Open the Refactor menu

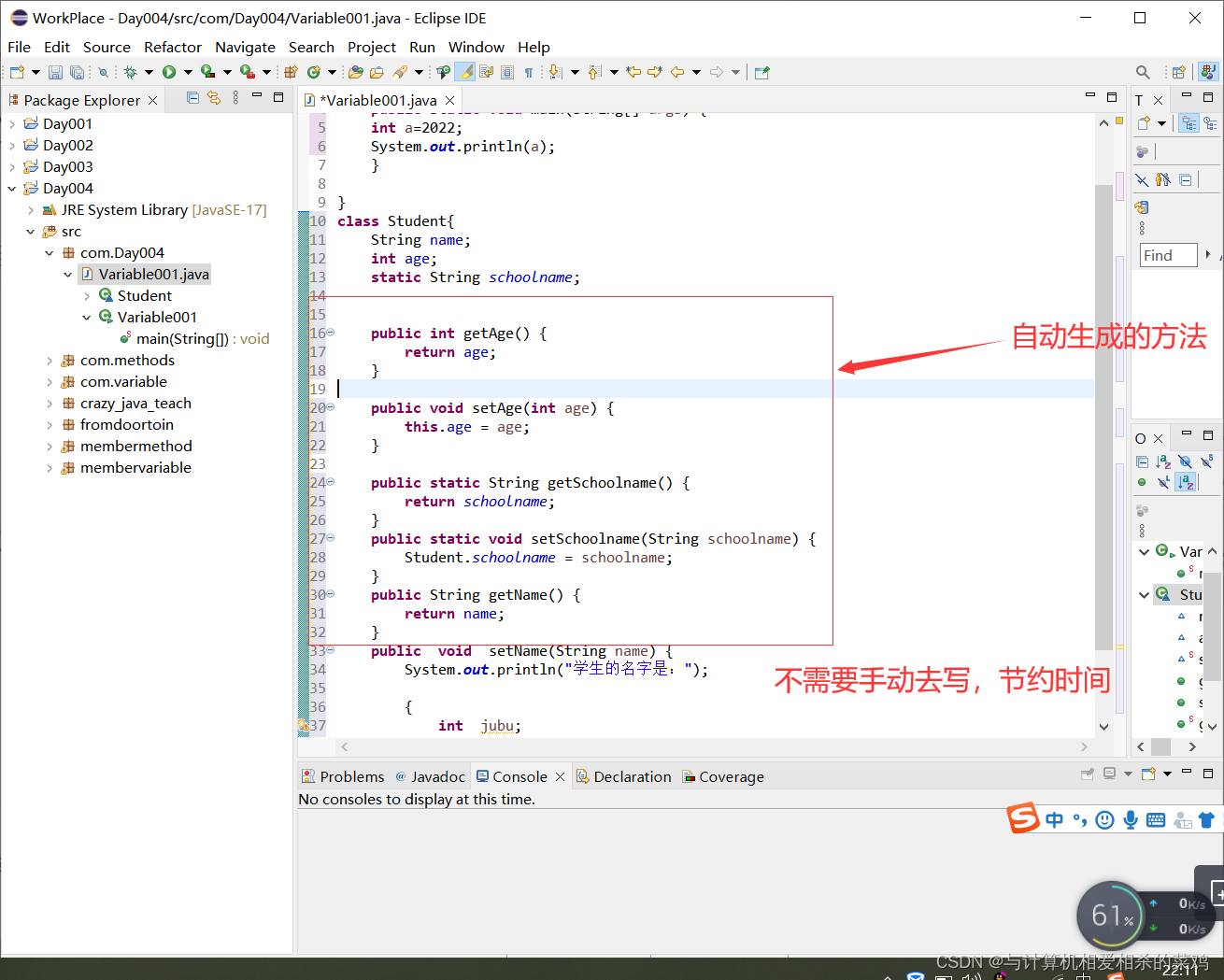(172, 47)
